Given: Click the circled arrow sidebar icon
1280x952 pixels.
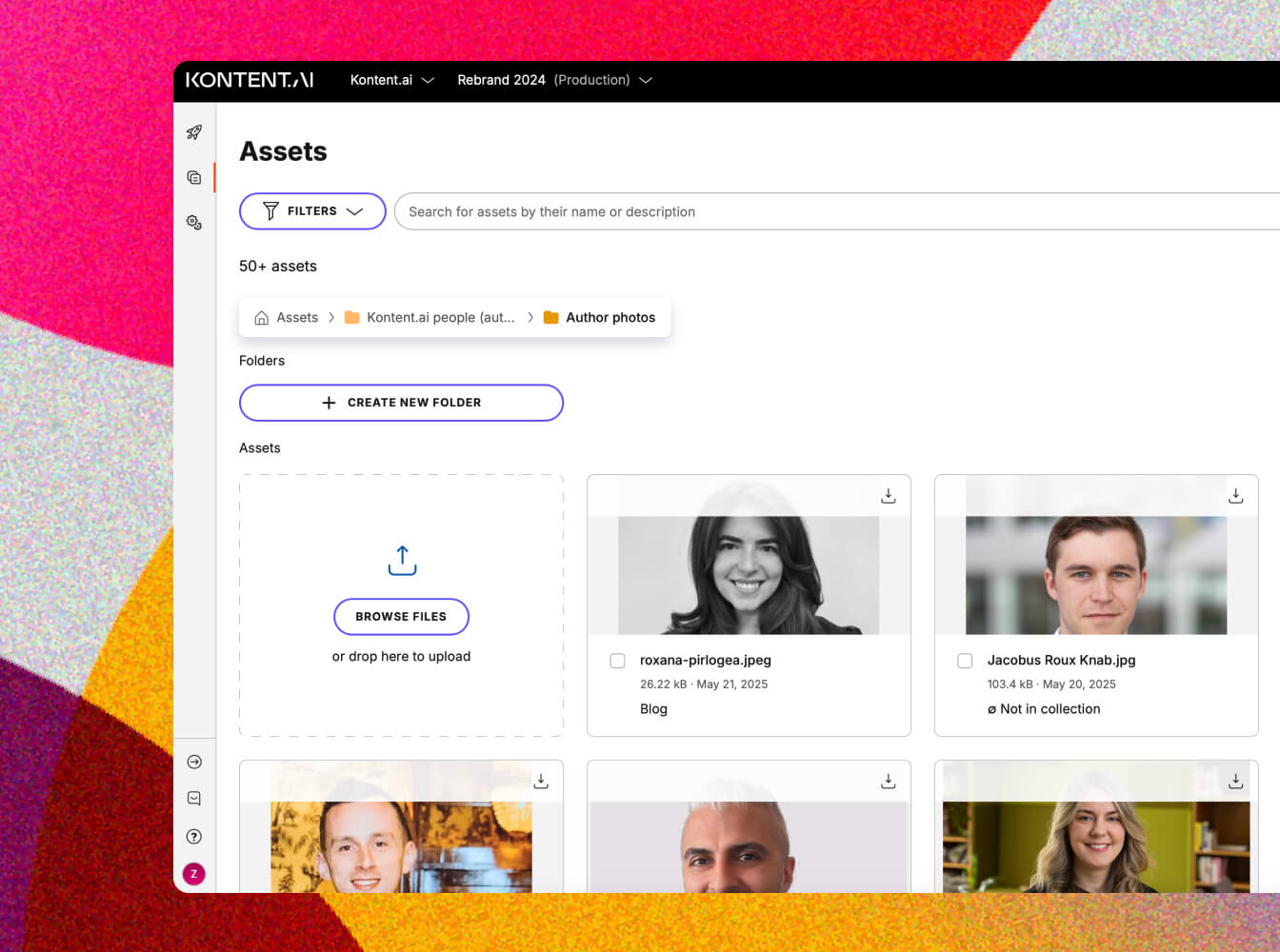Looking at the screenshot, I should tap(194, 762).
